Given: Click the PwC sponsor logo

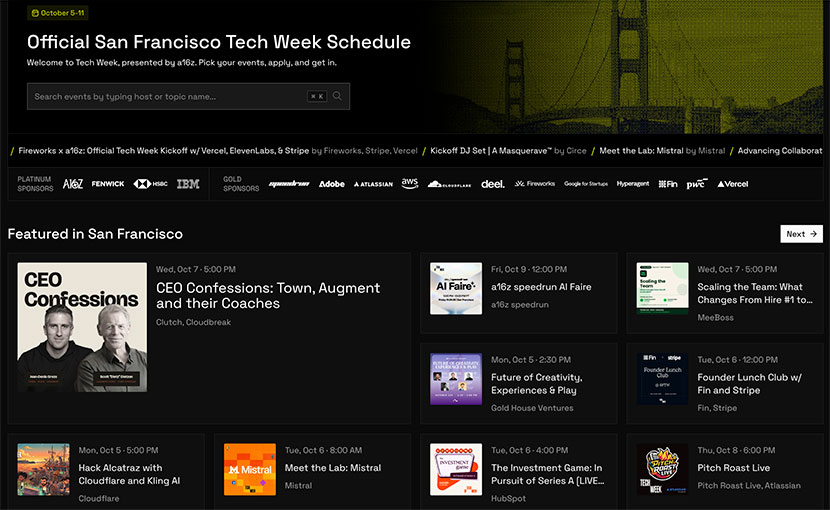Looking at the screenshot, I should click(697, 184).
